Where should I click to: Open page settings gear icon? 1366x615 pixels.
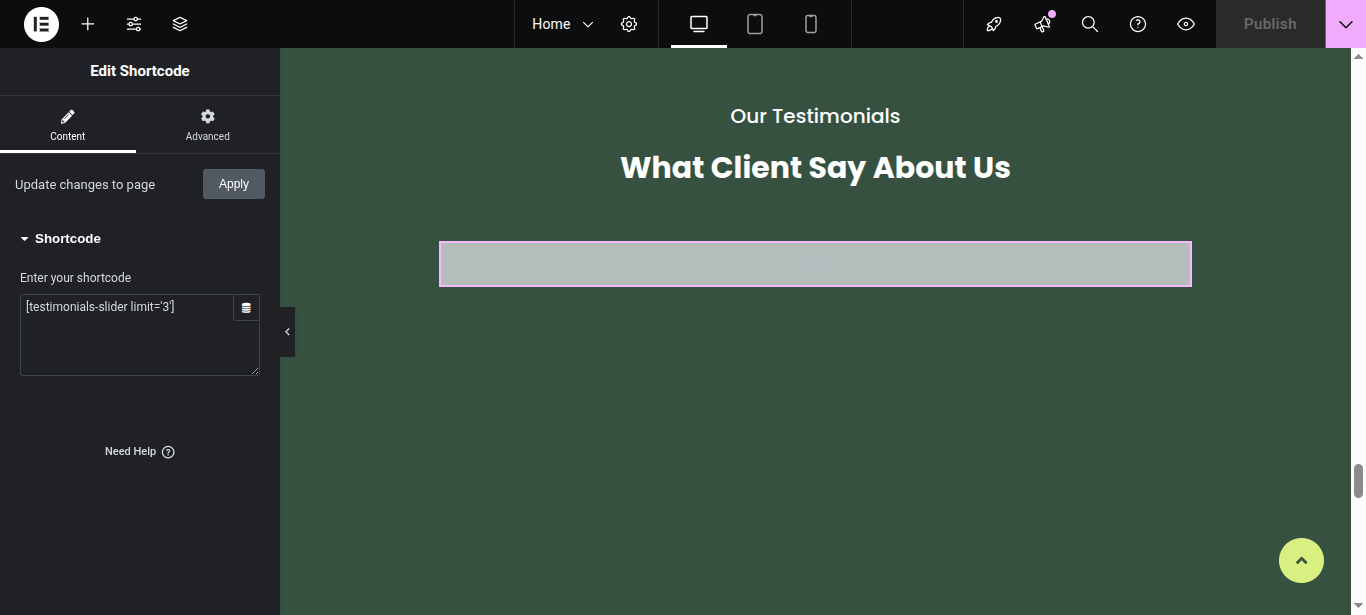pos(629,24)
